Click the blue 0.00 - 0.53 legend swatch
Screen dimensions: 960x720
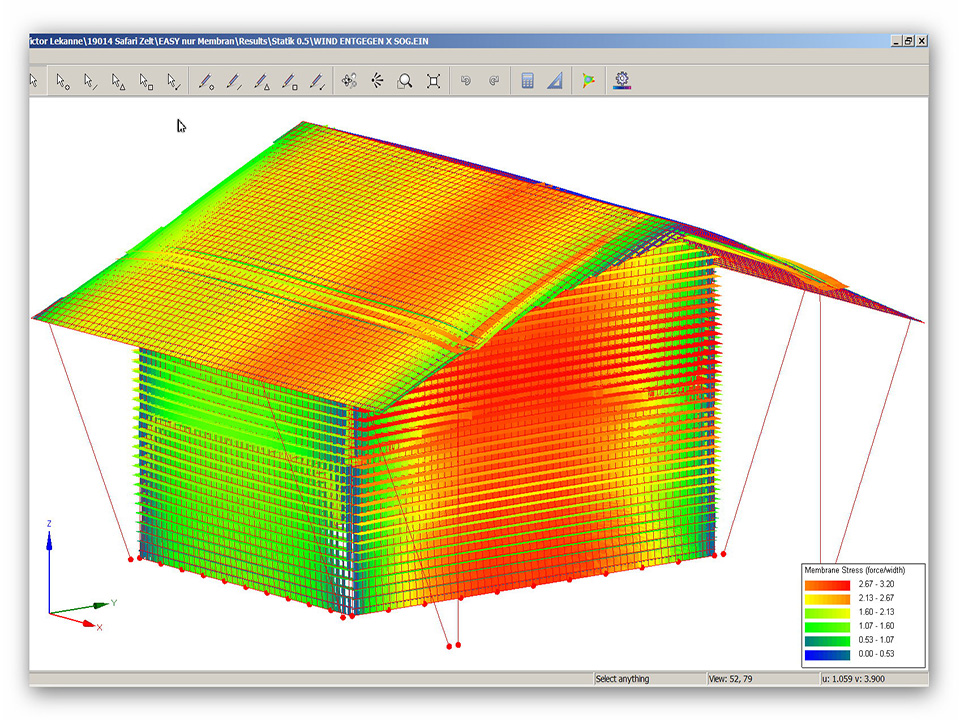point(826,655)
